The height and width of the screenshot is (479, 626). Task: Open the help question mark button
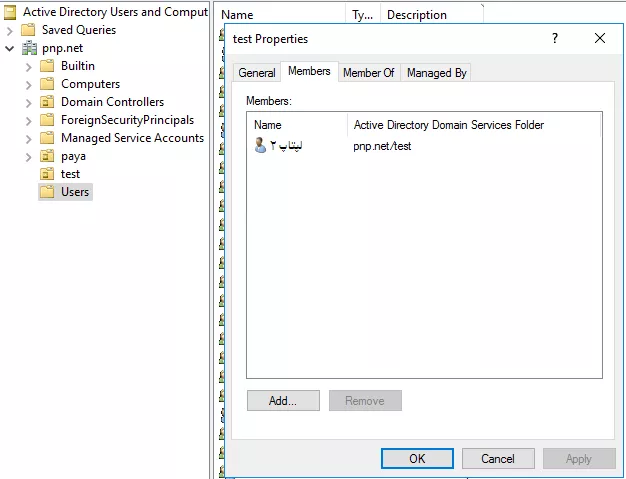pyautogui.click(x=555, y=38)
